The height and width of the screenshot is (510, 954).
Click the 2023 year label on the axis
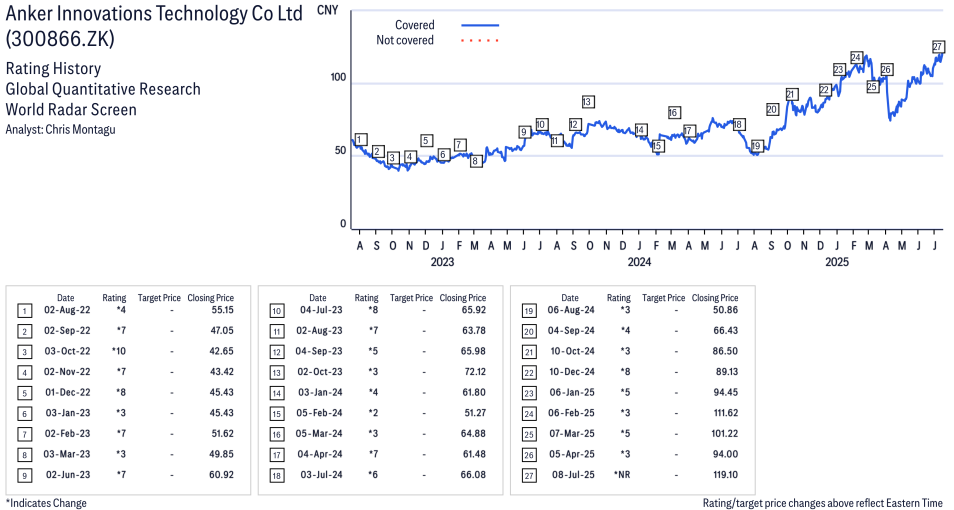442,262
